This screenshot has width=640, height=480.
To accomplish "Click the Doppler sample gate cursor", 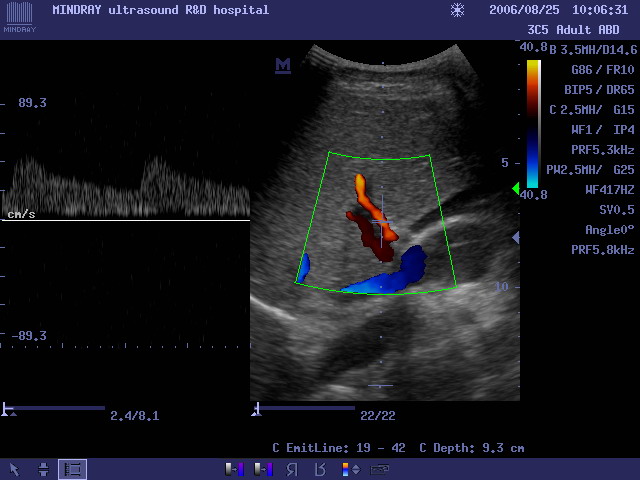I will [x=382, y=222].
